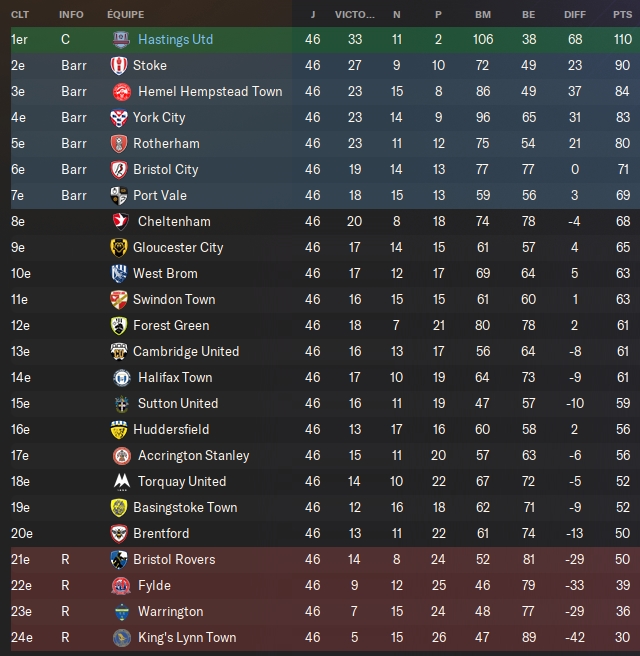Viewport: 640px width, 656px height.
Task: Click the Cheltenham club logo
Action: pos(119,221)
